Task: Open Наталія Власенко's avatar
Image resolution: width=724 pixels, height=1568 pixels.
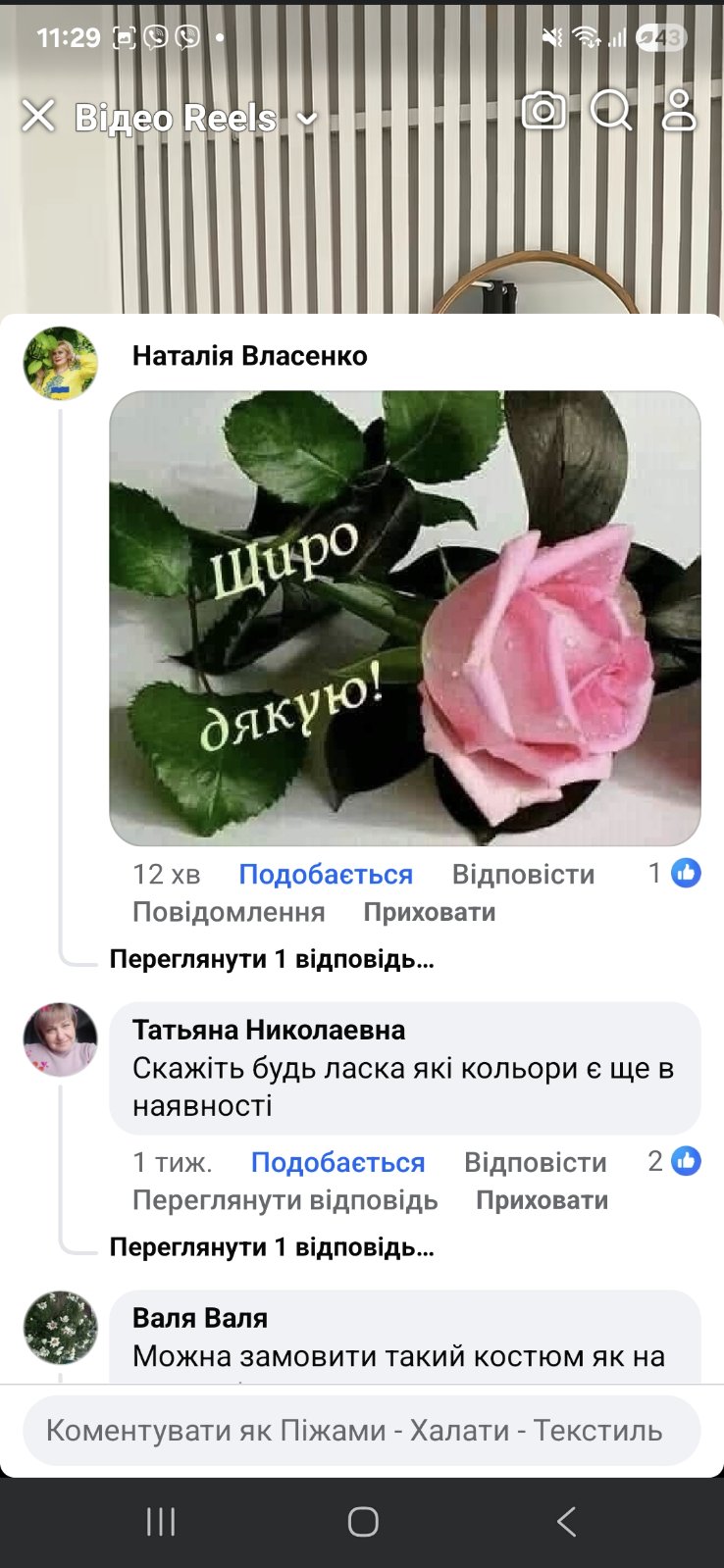Action: [61, 364]
